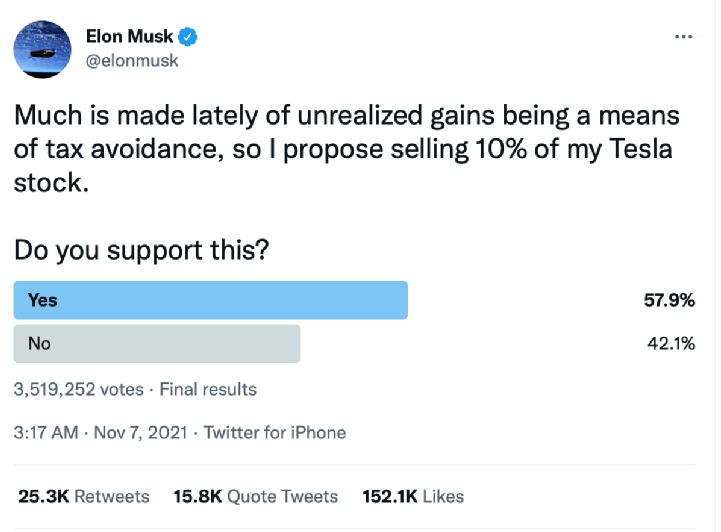
Task: Open the 3:17 AM timestamp link
Action: pos(46,433)
